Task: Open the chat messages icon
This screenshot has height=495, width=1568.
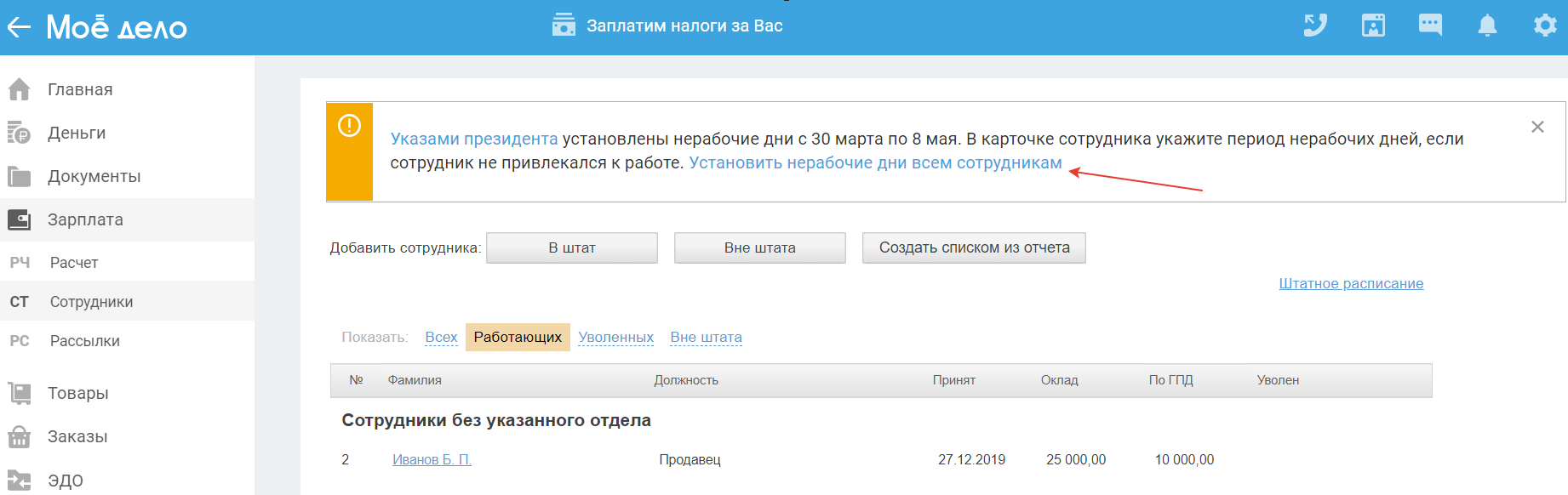Action: pos(1430,26)
